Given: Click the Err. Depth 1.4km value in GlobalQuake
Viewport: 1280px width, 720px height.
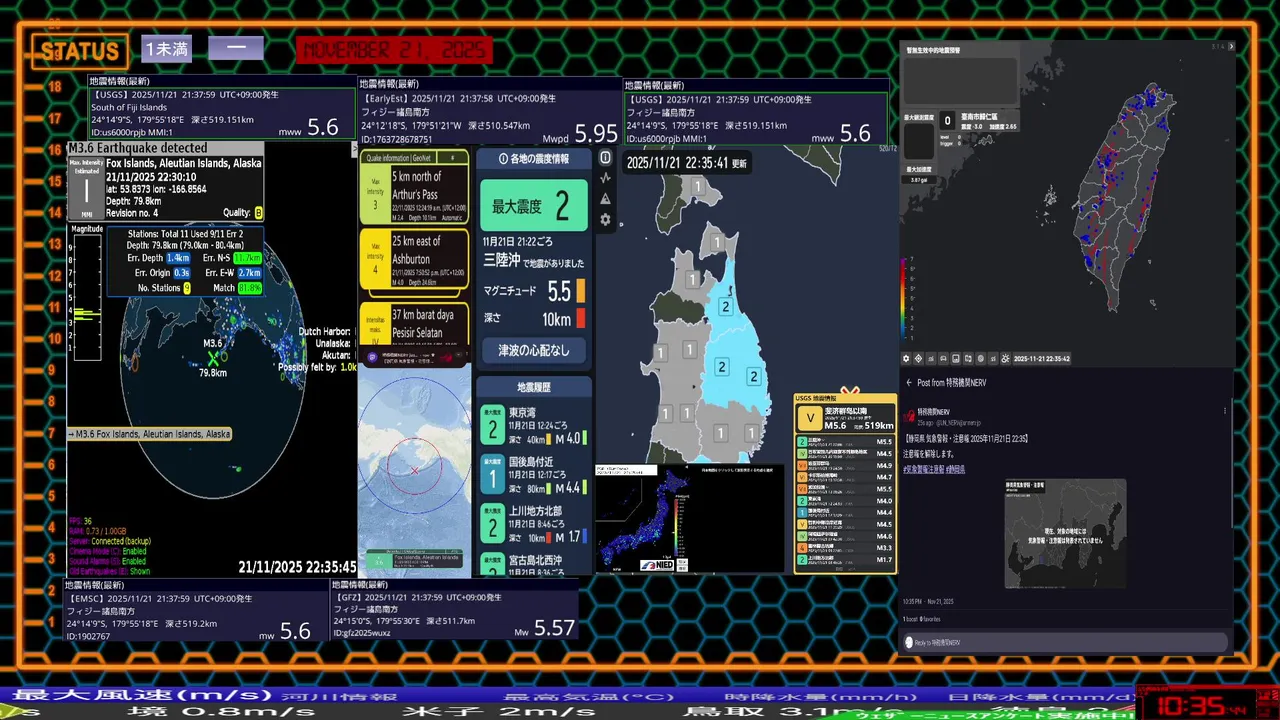Looking at the screenshot, I should pyautogui.click(x=178, y=258).
